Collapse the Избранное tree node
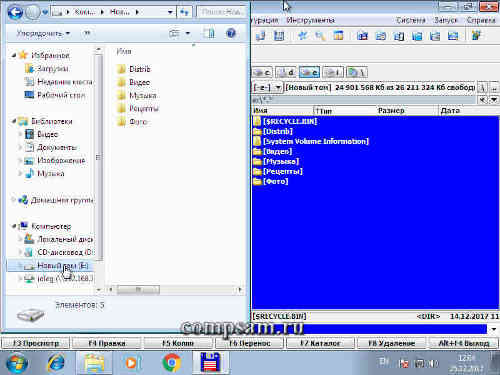 [x=14, y=55]
